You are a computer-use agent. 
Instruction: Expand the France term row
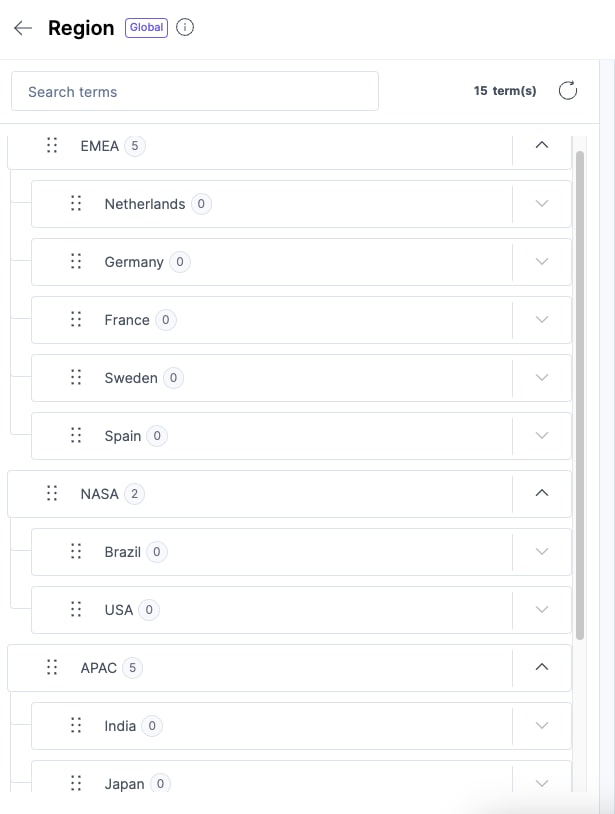pyautogui.click(x=542, y=320)
